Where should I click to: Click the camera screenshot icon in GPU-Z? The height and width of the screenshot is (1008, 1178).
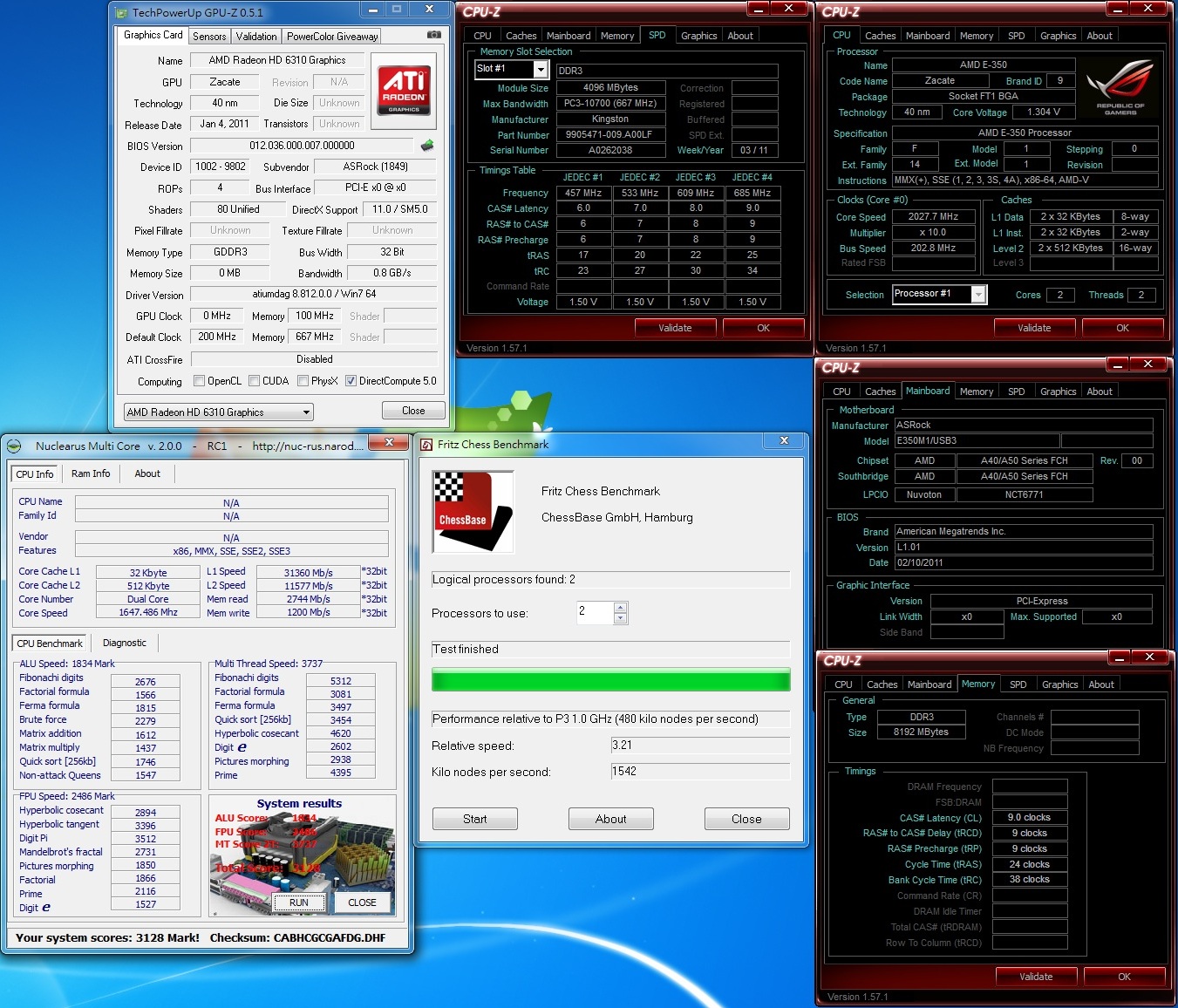pyautogui.click(x=433, y=35)
